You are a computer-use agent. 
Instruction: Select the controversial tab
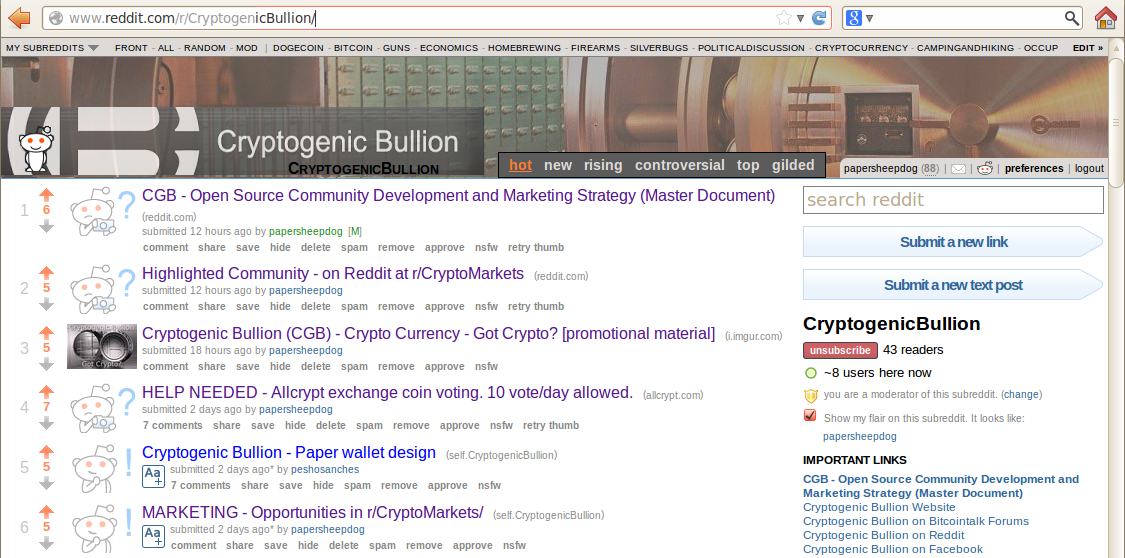679,165
